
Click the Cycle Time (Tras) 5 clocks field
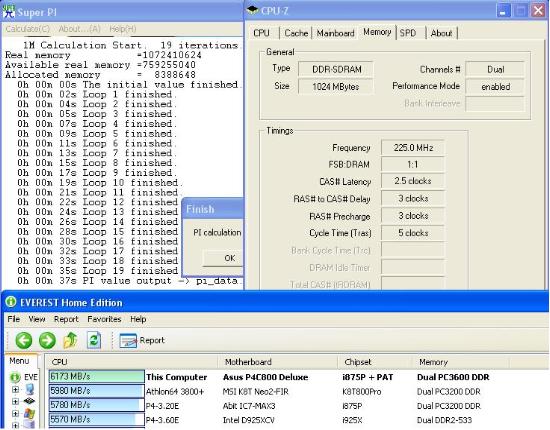point(413,233)
